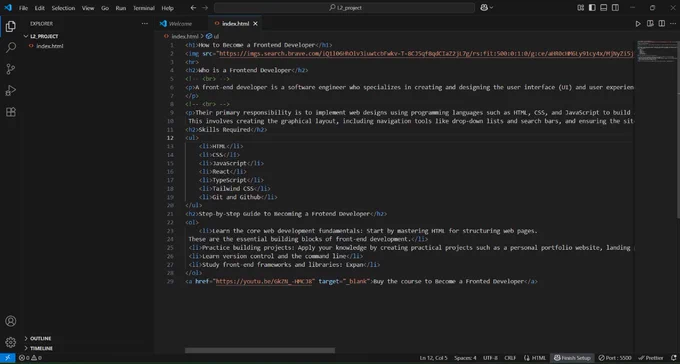Open Explorer Views and More Actions ellipsis
Image resolution: width=680 pixels, height=364 pixels.
tap(144, 24)
